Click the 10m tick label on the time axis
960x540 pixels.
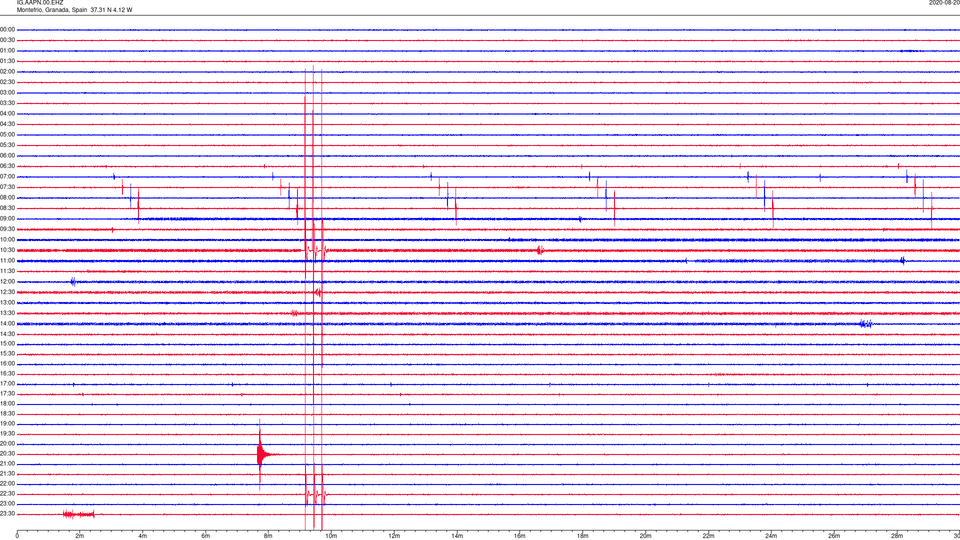point(331,536)
